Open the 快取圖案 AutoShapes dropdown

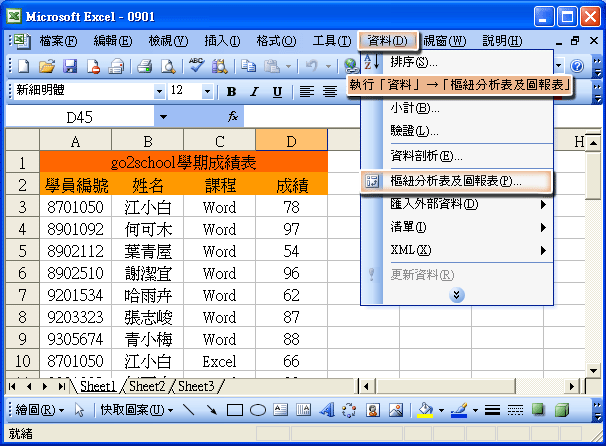point(137,409)
